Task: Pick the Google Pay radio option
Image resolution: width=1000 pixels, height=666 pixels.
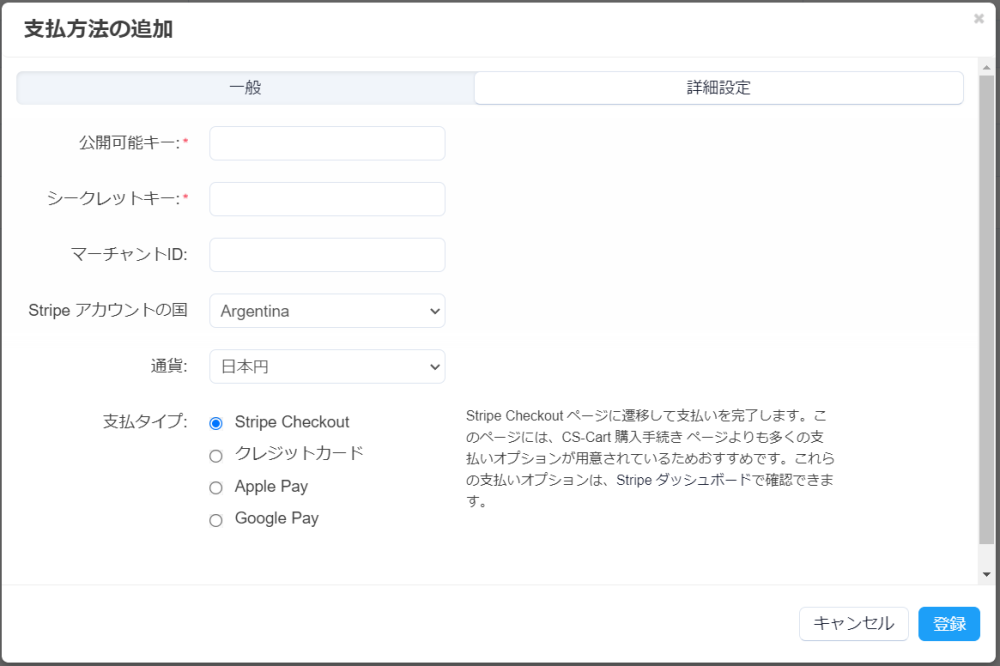Action: tap(216, 520)
